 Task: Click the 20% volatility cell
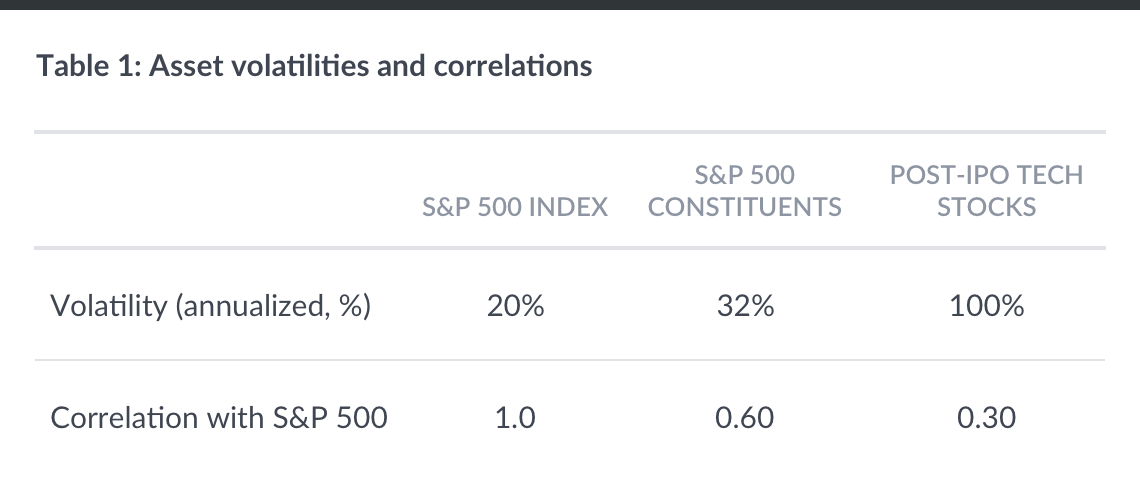pyautogui.click(x=515, y=306)
